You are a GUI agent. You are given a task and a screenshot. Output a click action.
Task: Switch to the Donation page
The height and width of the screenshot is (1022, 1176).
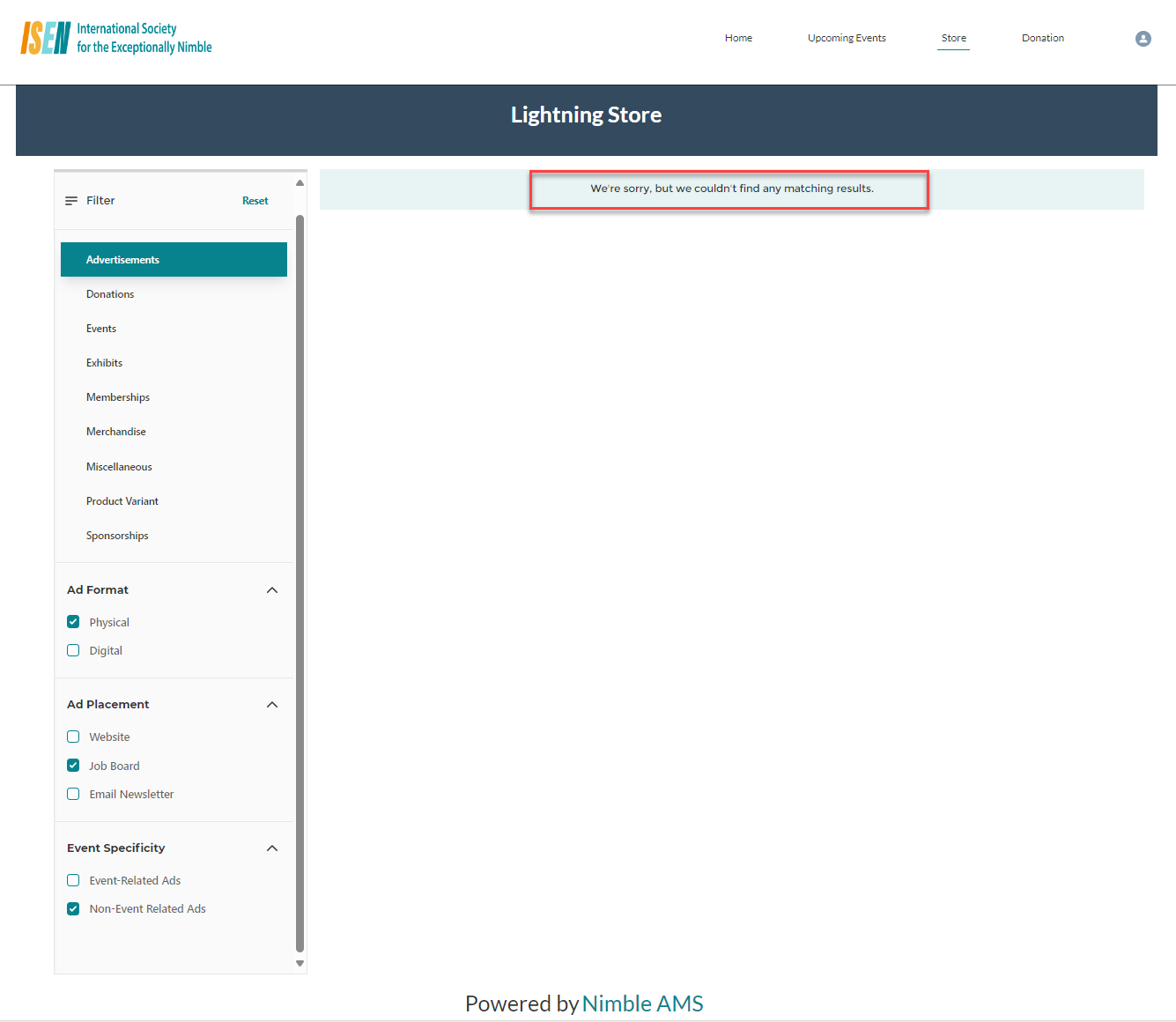pyautogui.click(x=1042, y=38)
